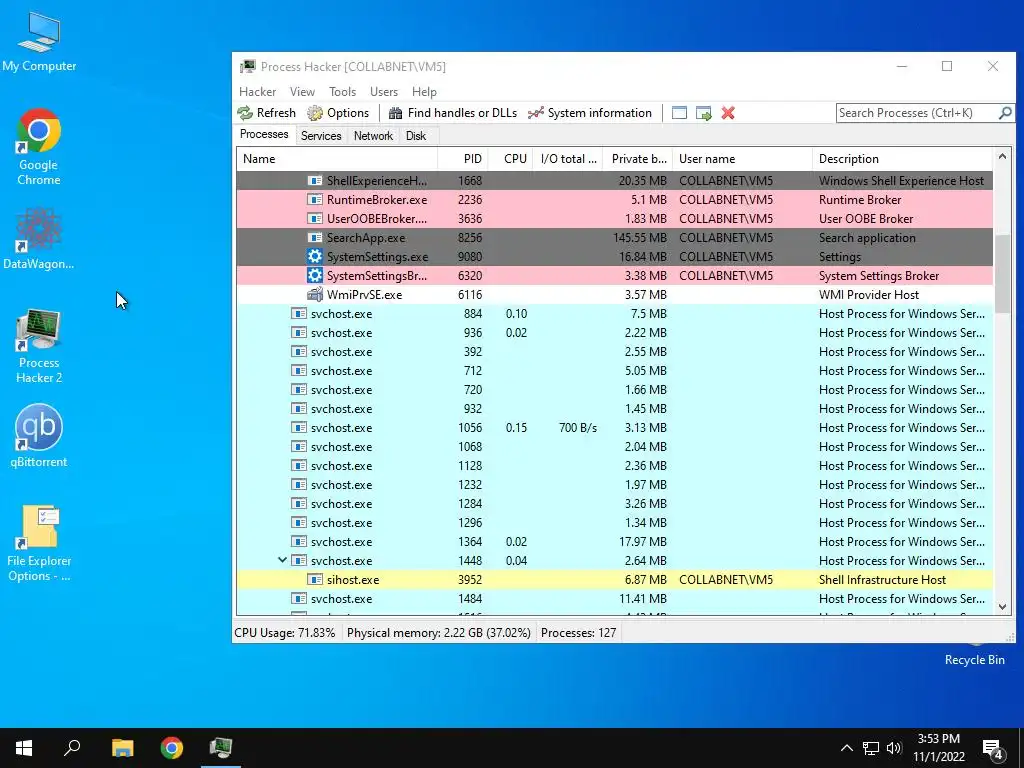Select File Explorer Options desktop shortcut
The height and width of the screenshot is (768, 1024).
coord(39,543)
